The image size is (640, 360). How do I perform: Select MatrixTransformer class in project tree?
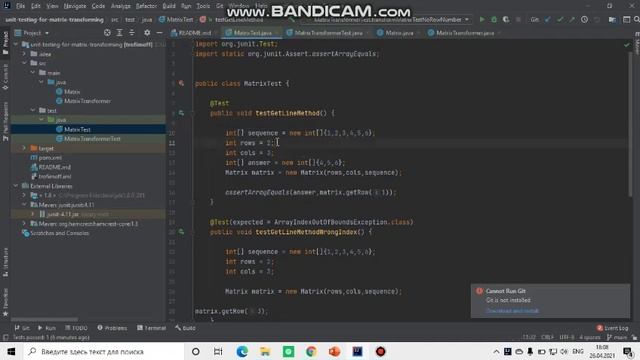pos(87,101)
